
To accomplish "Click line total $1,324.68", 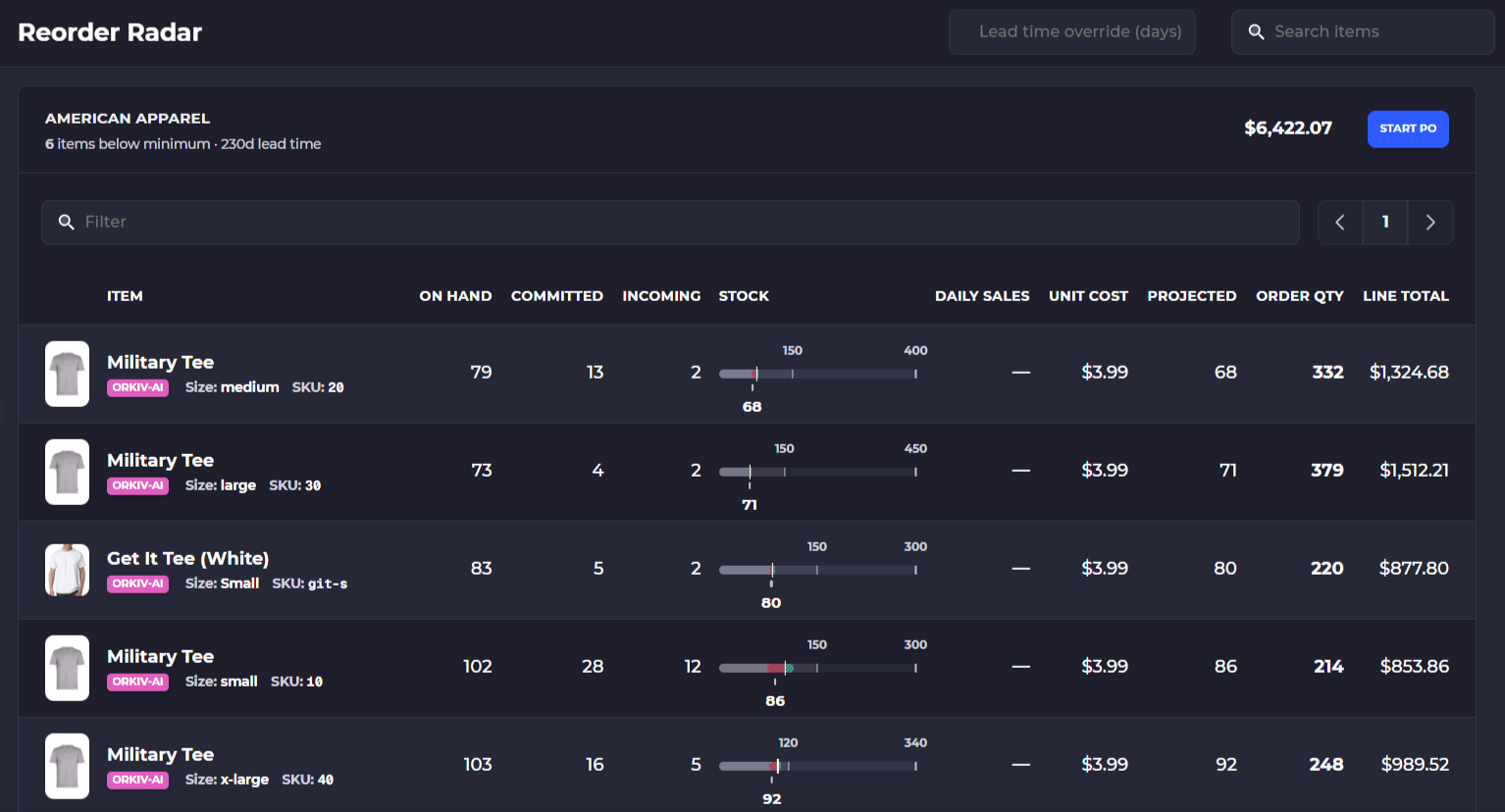I will tap(1409, 373).
